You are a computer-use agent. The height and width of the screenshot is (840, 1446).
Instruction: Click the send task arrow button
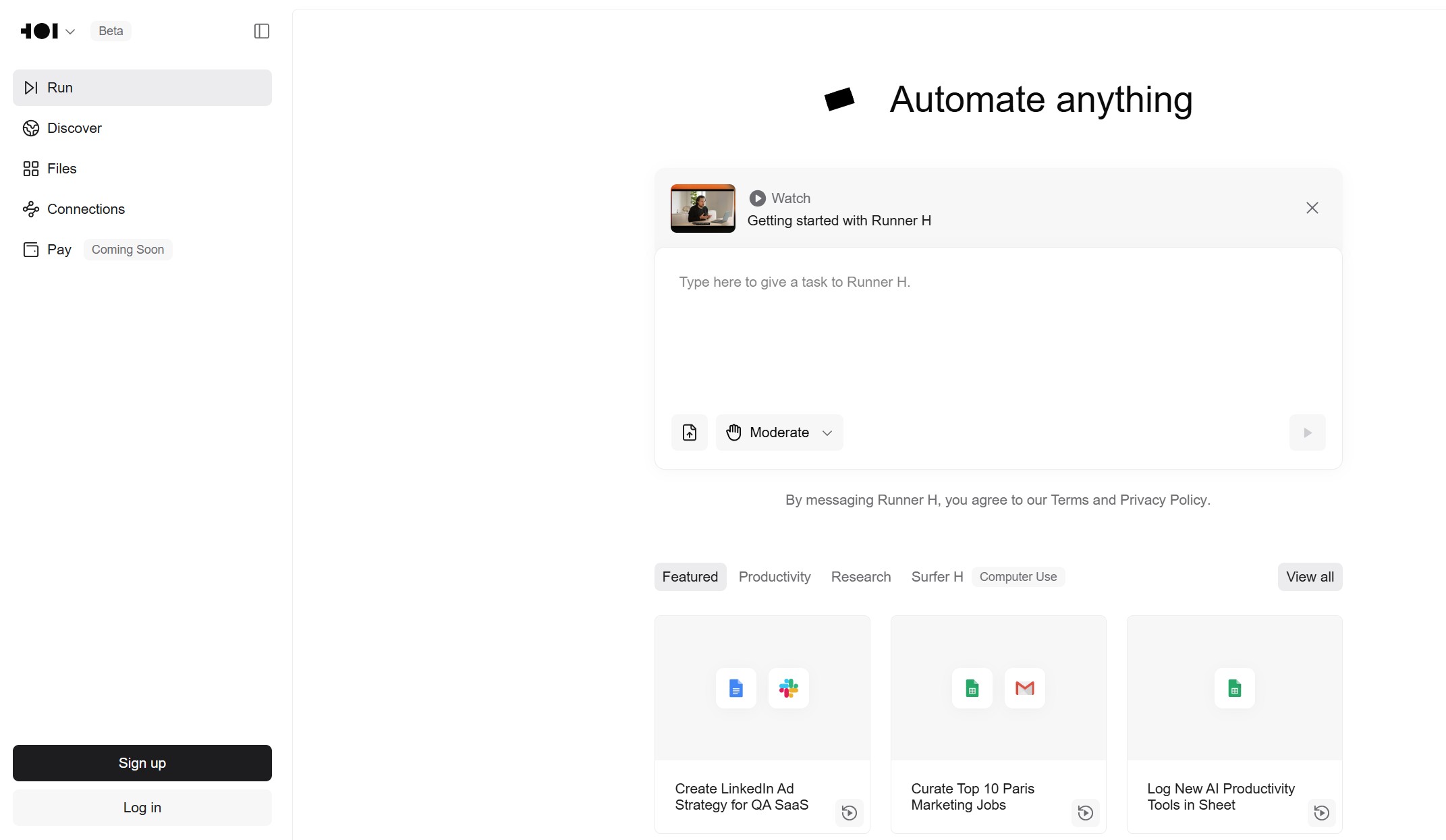tap(1308, 432)
